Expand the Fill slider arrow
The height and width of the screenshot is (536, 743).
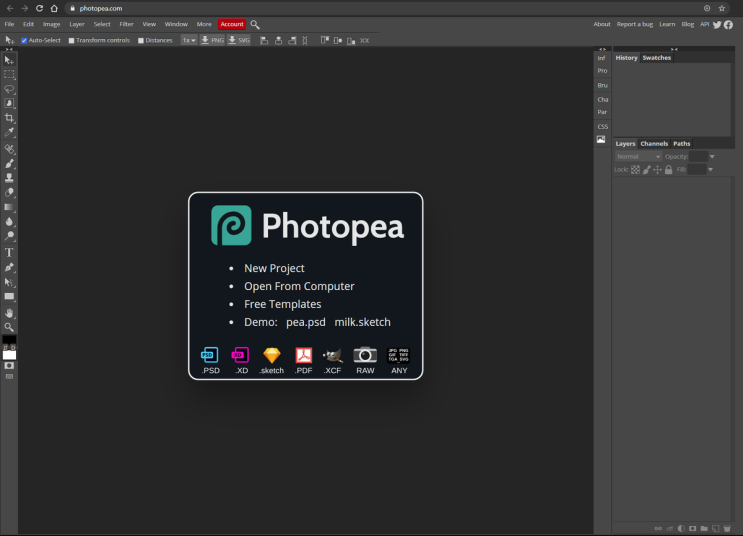(710, 170)
